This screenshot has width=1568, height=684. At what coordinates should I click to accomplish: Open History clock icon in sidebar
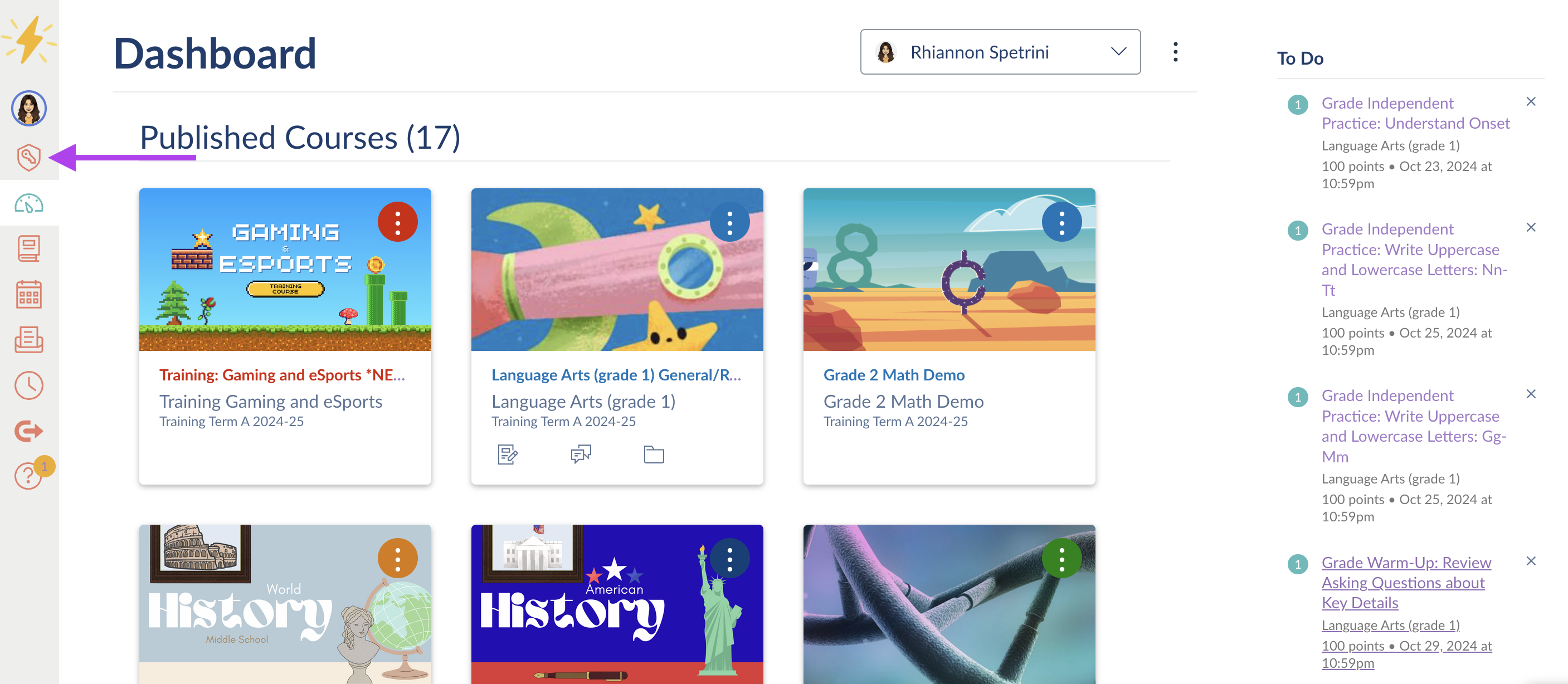(x=28, y=385)
